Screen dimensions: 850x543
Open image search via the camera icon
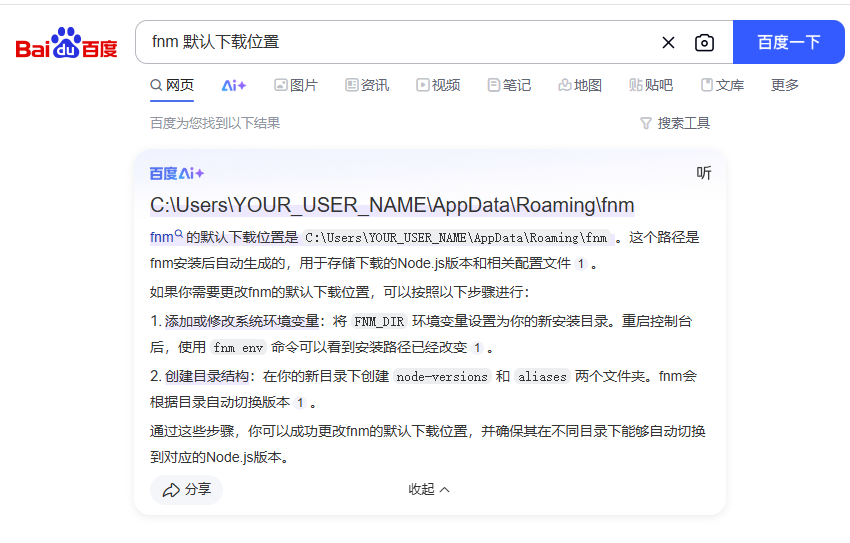tap(704, 43)
